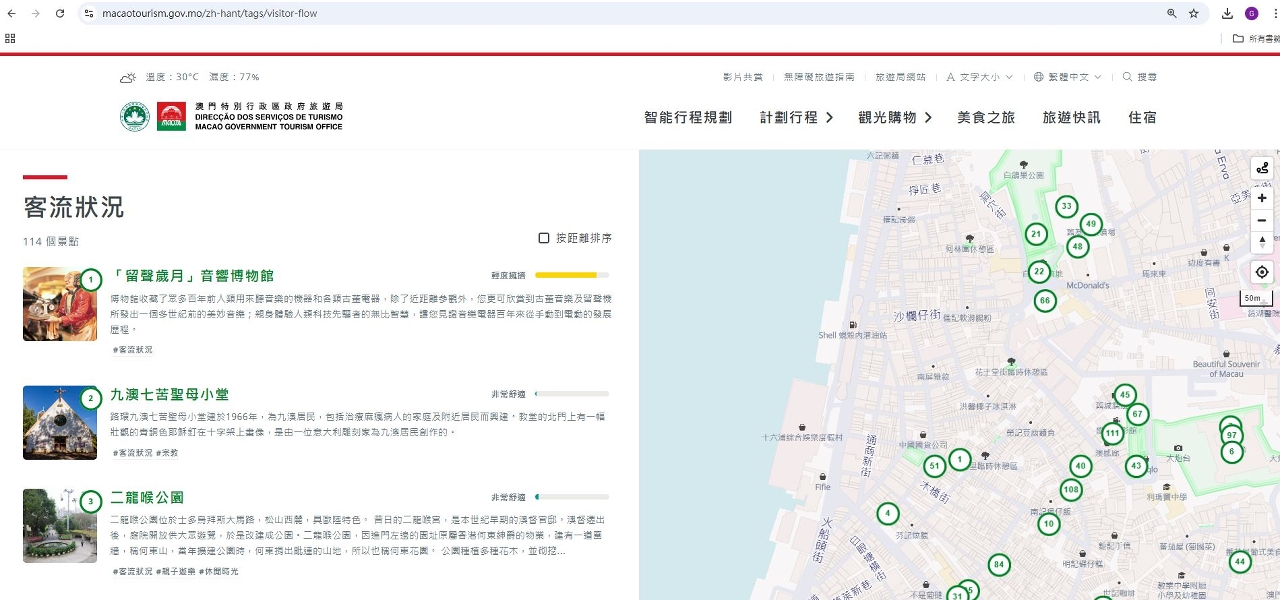Reload the page in the browser

tap(60, 14)
